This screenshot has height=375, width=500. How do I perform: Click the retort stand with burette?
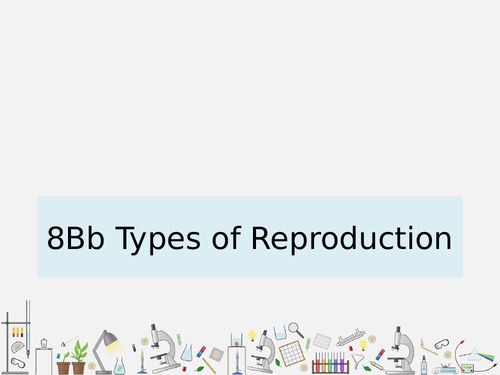point(16,337)
